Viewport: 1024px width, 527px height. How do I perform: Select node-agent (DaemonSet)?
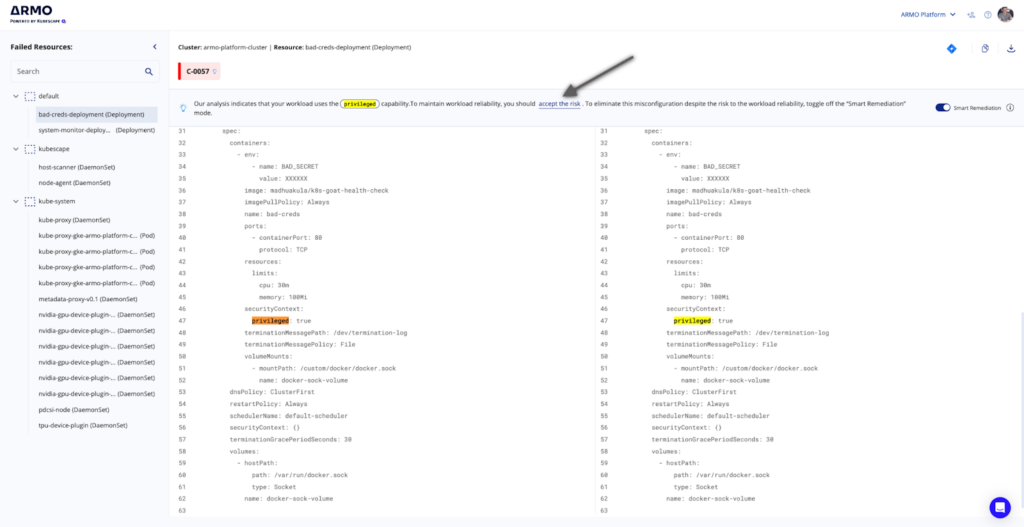click(x=74, y=183)
